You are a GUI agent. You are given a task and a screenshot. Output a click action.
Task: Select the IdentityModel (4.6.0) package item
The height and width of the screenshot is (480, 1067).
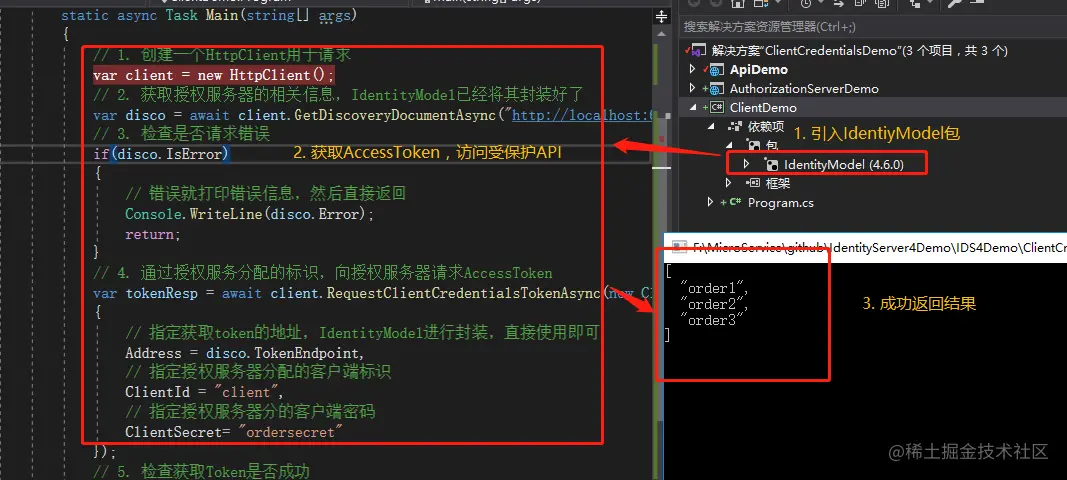click(x=844, y=164)
